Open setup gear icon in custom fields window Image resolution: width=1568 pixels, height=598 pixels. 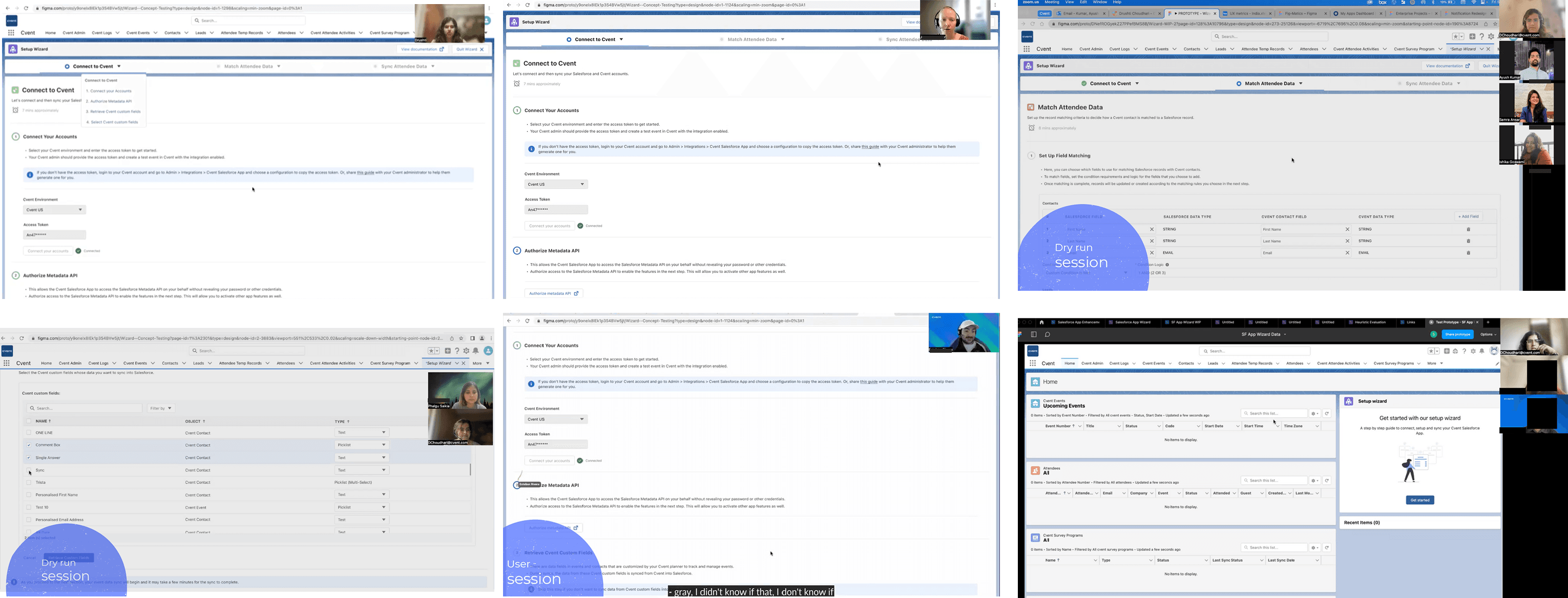[466, 351]
